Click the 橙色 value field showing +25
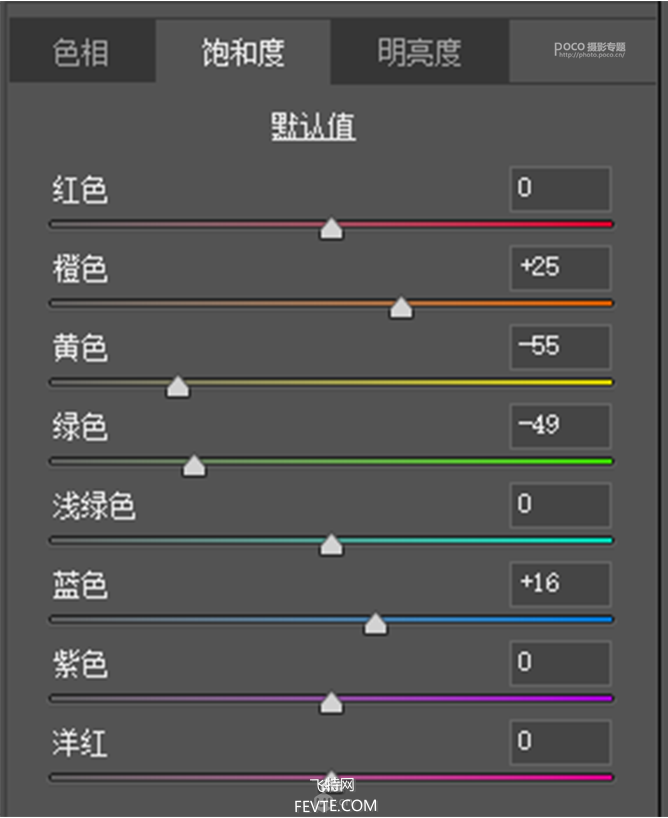668x818 pixels. [x=559, y=268]
